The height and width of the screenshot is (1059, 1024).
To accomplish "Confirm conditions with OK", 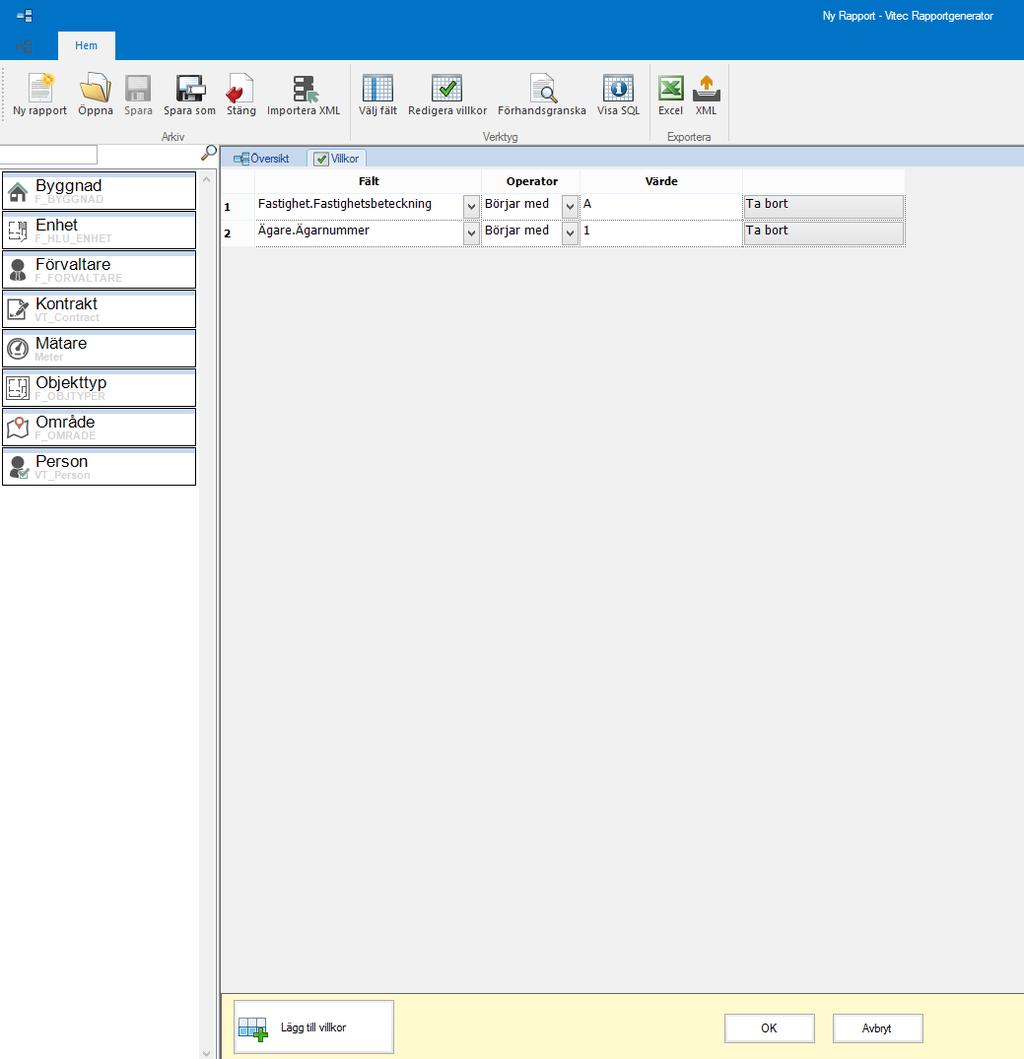I will [x=769, y=1028].
